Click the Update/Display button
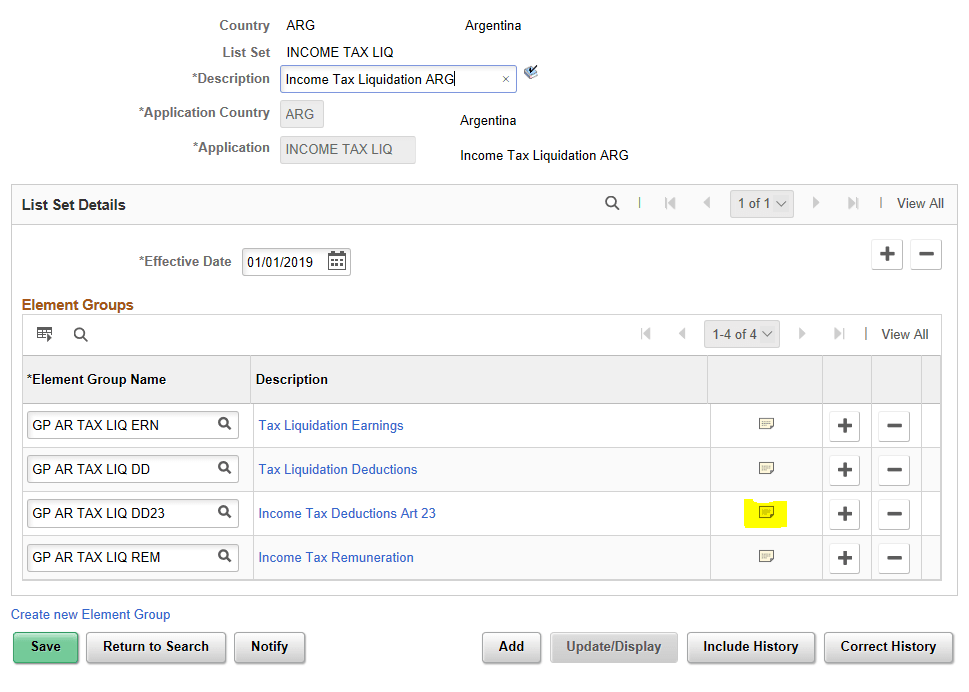Image resolution: width=969 pixels, height=692 pixels. pyautogui.click(x=614, y=647)
